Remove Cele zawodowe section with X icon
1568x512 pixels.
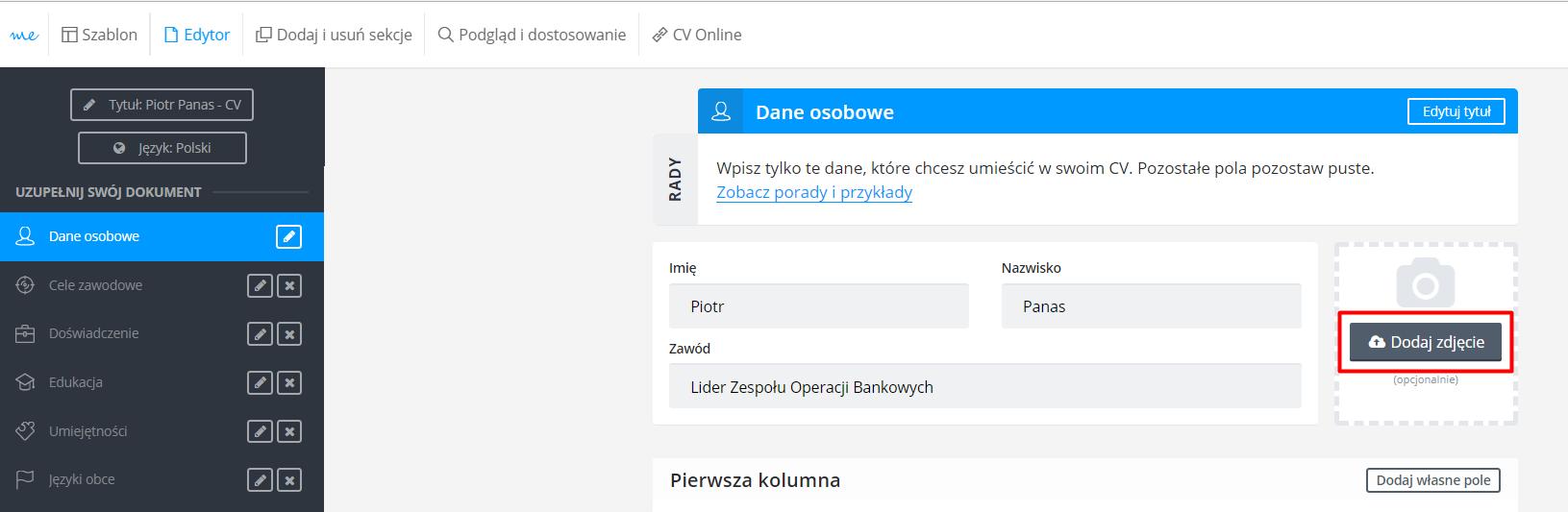click(289, 285)
